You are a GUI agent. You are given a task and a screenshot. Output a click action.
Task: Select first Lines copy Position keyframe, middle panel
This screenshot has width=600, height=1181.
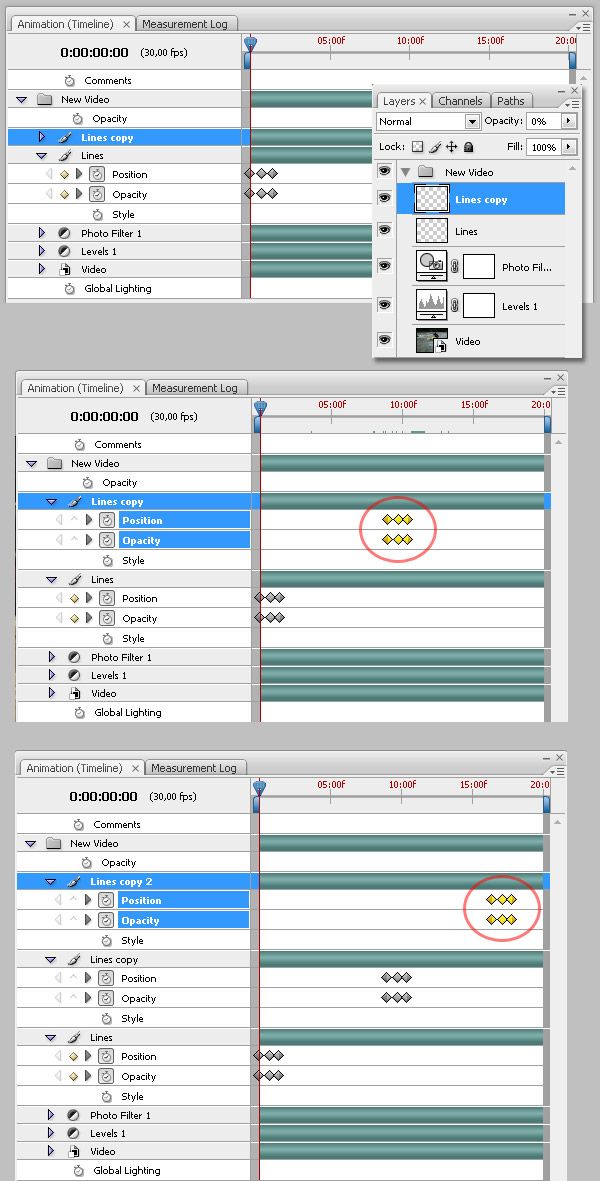pyautogui.click(x=388, y=520)
